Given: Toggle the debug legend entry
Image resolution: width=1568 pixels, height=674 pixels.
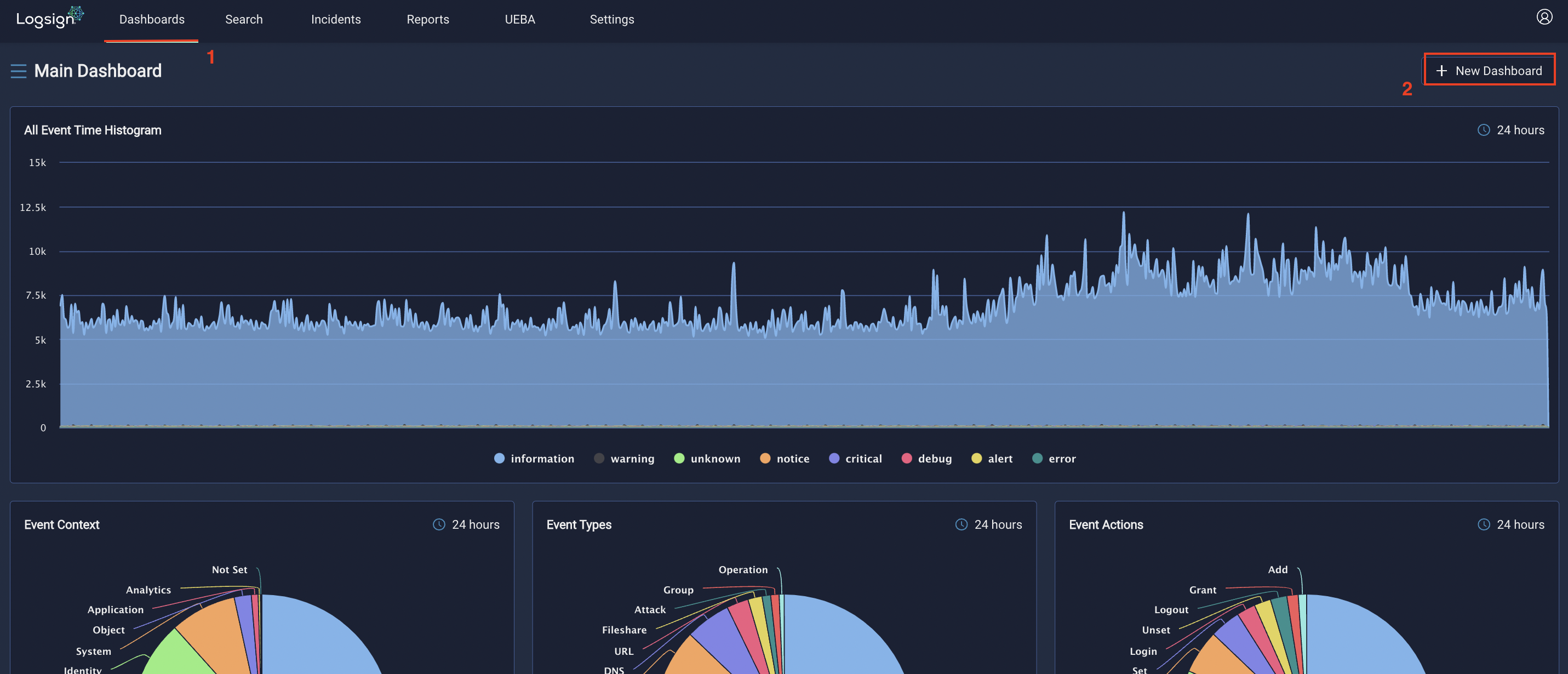Looking at the screenshot, I should coord(926,459).
